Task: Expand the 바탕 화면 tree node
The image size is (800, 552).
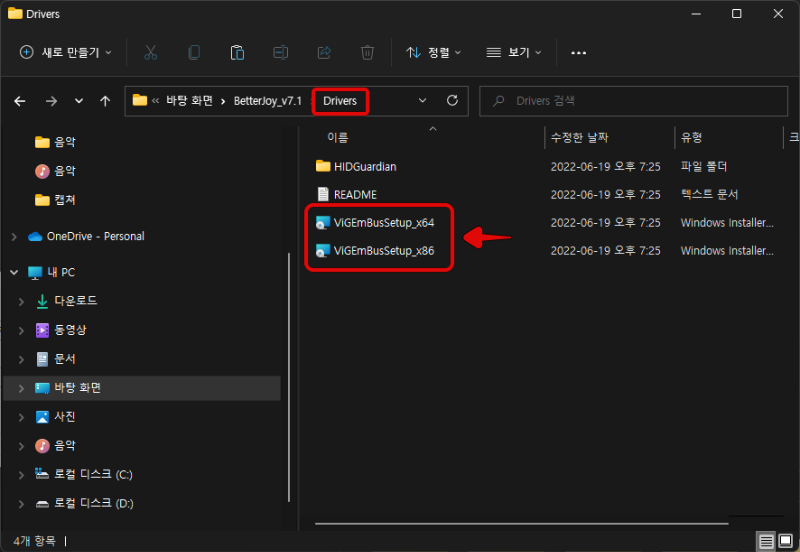Action: 21,388
